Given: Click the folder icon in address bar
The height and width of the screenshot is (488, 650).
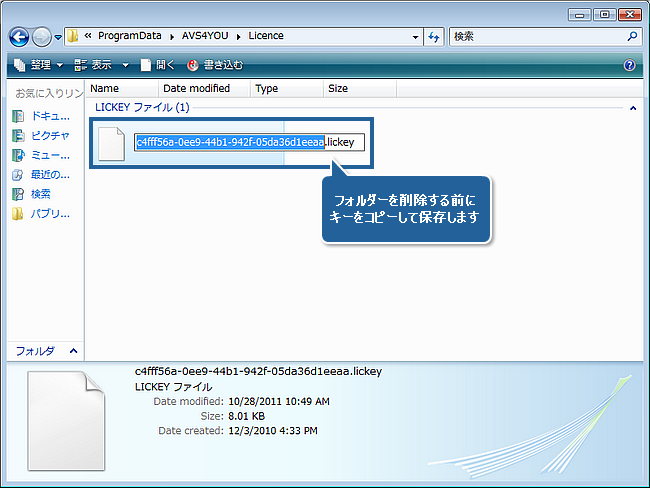Looking at the screenshot, I should click(x=73, y=36).
